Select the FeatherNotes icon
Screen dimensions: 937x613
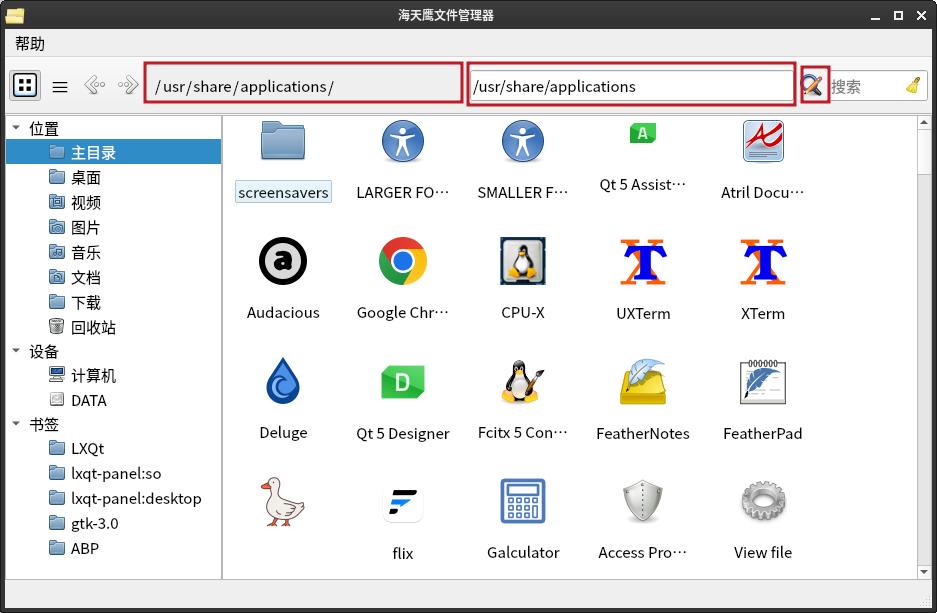click(643, 381)
